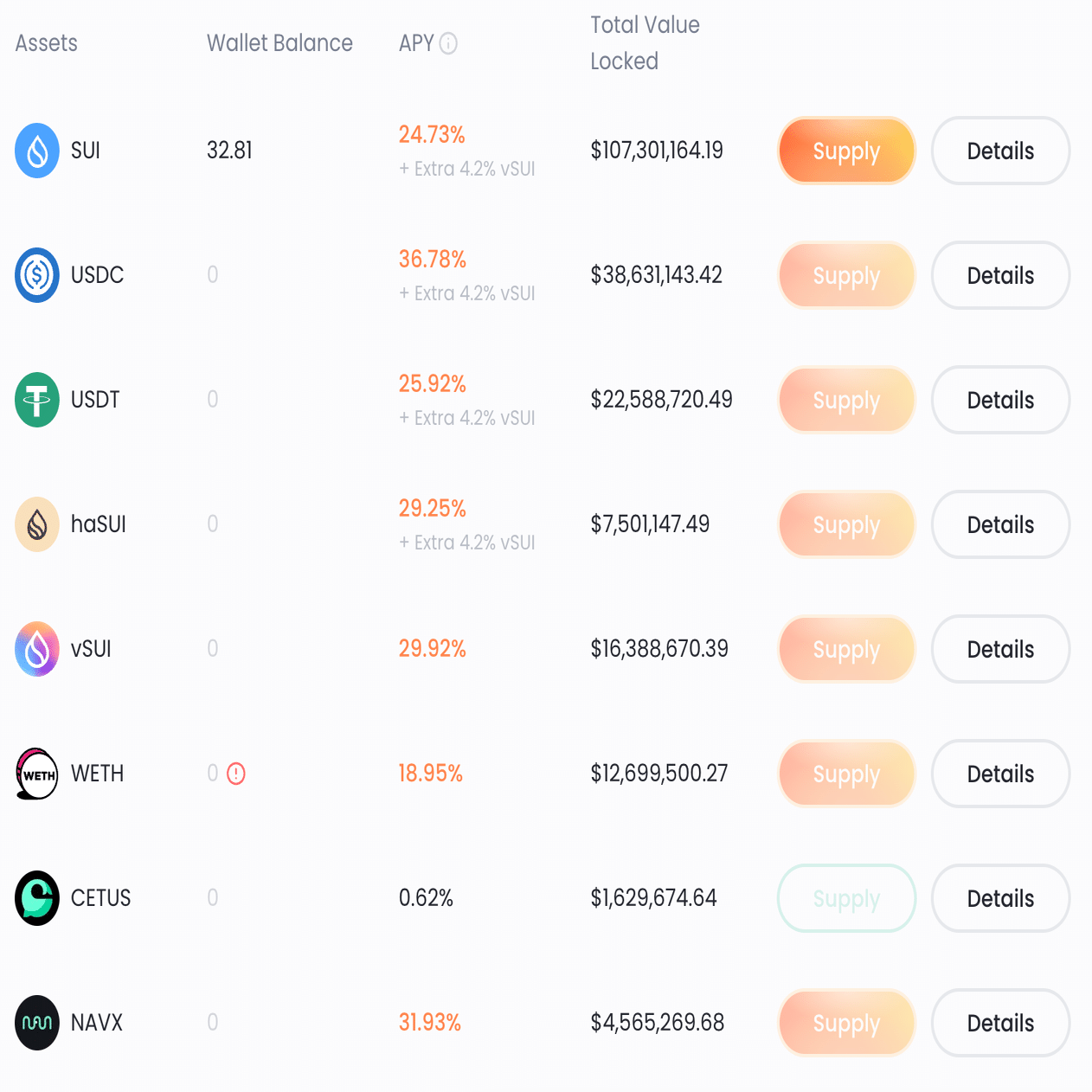Open Details for USDT
Screen dimensions: 1092x1092
pyautogui.click(x=1000, y=400)
